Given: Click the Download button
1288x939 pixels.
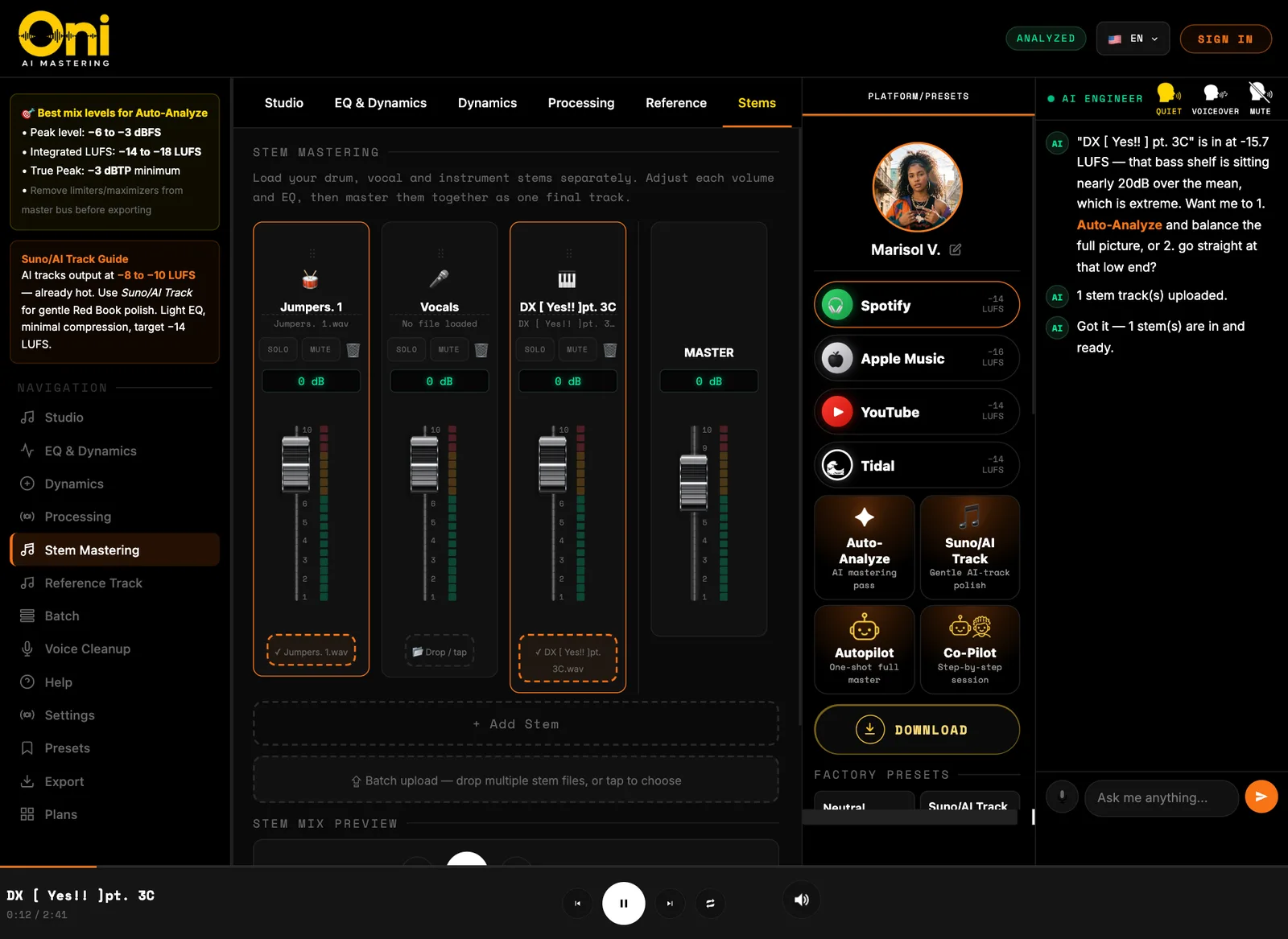Looking at the screenshot, I should (x=917, y=730).
